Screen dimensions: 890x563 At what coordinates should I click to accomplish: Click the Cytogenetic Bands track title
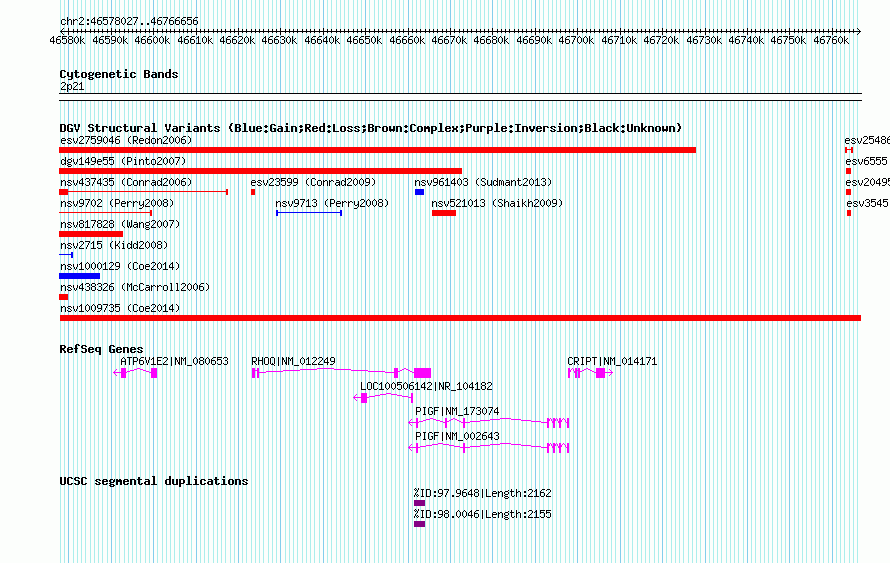click(x=119, y=74)
